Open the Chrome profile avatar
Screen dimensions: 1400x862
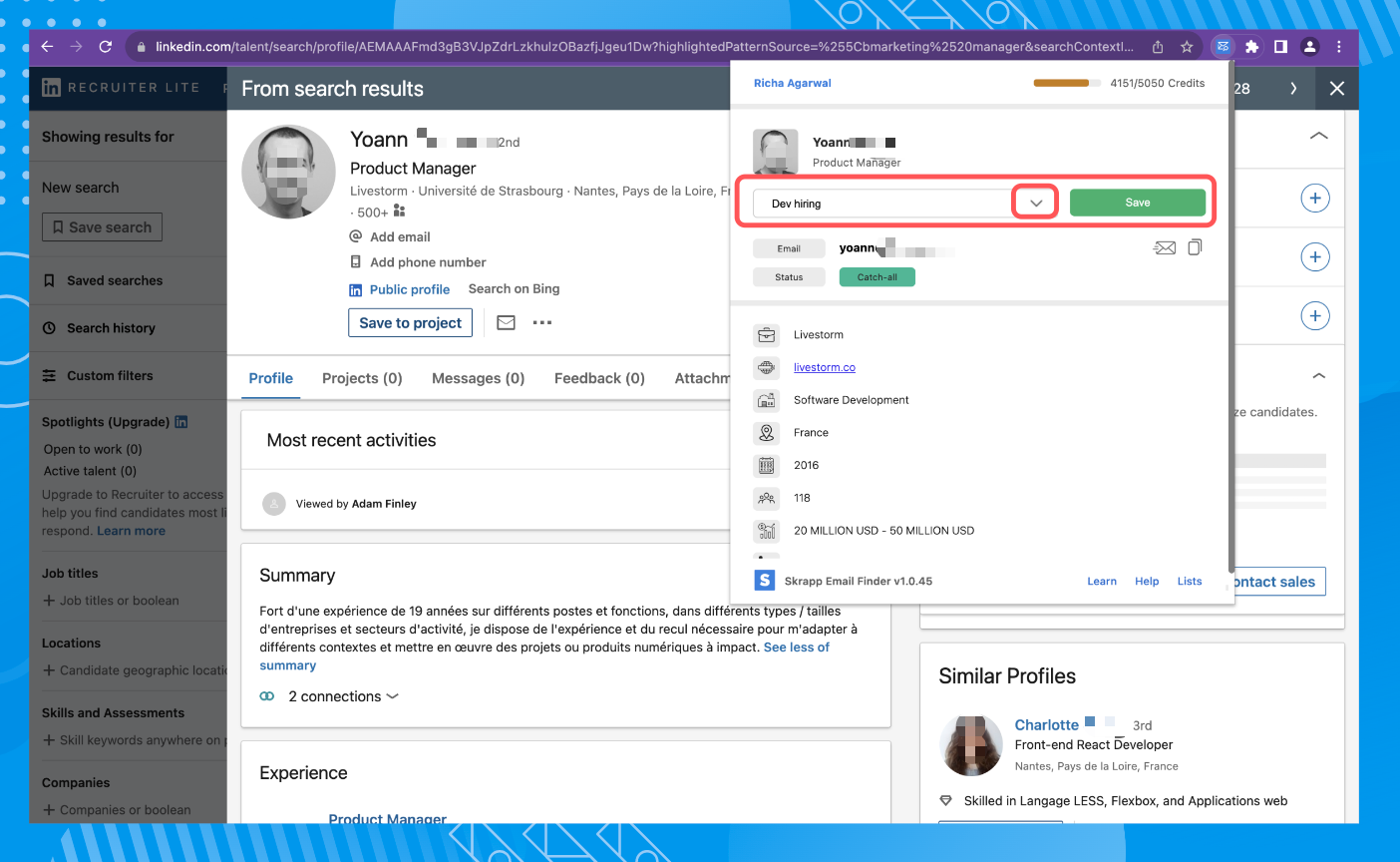click(x=1310, y=47)
